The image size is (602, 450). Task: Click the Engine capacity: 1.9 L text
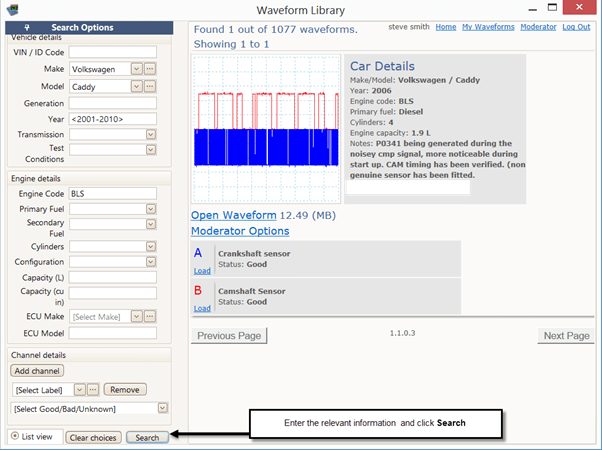point(390,133)
